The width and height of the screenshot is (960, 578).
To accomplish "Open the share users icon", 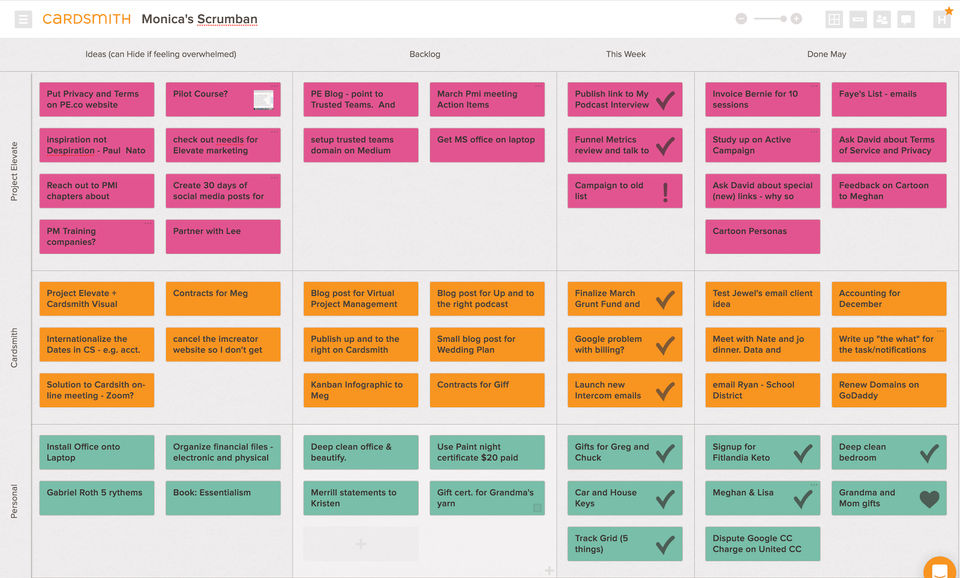I will click(882, 19).
